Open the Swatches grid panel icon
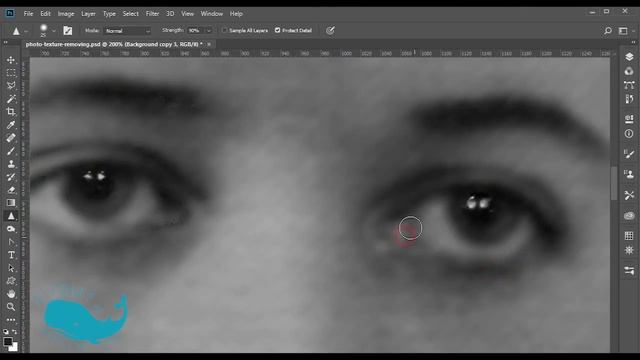640x360 pixels. (x=629, y=236)
